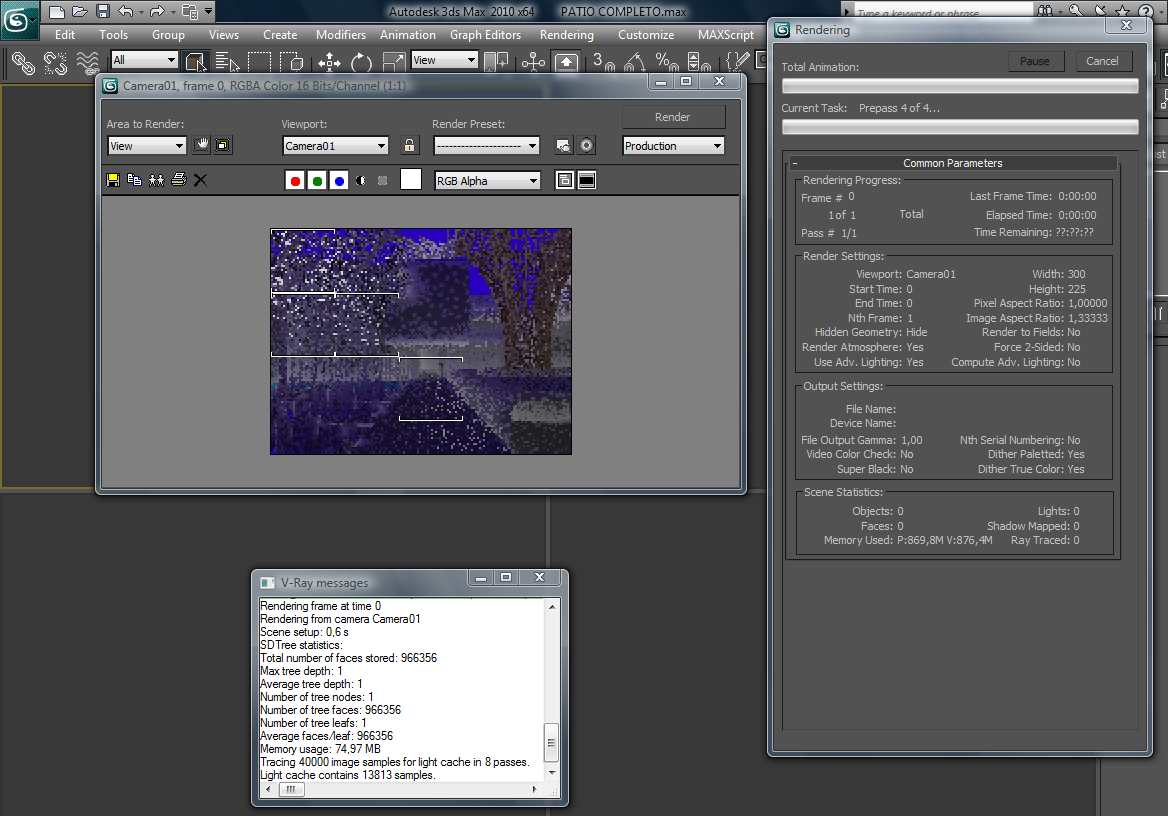Open the RGB Alpha channel dropdown

[487, 180]
